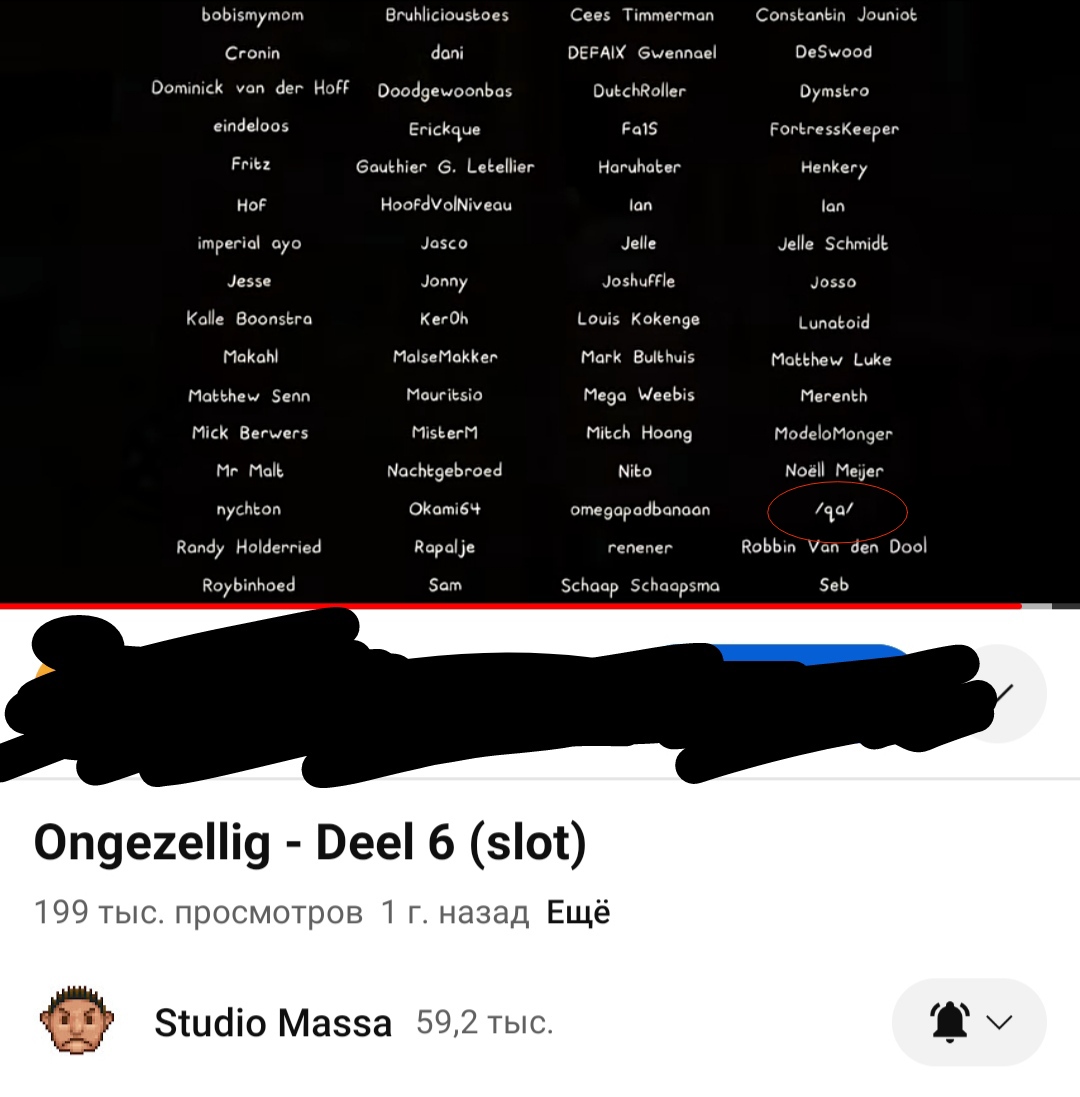Expand the notification preferences chevron
The image size is (1080, 1097).
(x=999, y=1022)
